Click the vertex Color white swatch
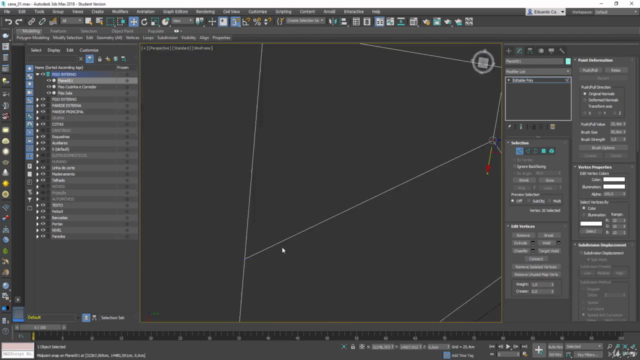This screenshot has height=360, width=640. coord(614,180)
